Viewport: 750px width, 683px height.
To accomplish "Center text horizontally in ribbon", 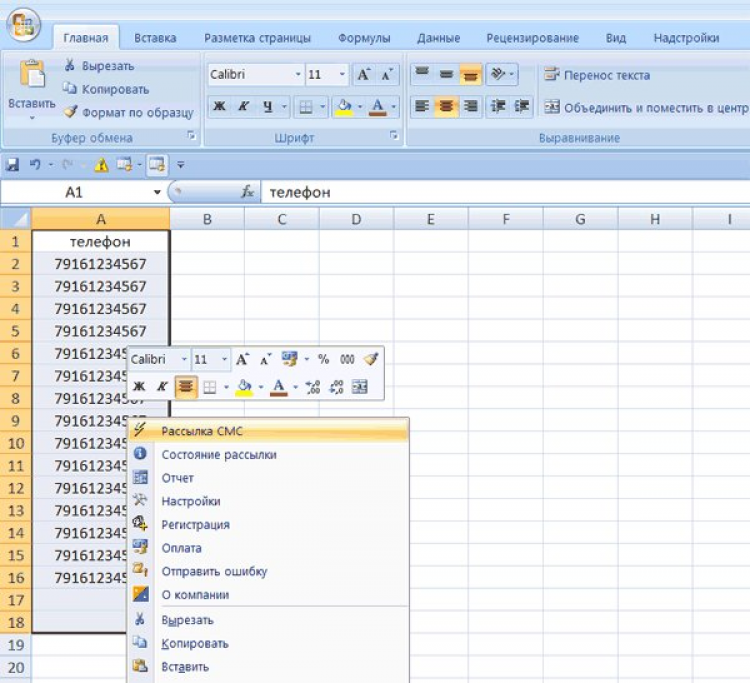I will [x=446, y=106].
